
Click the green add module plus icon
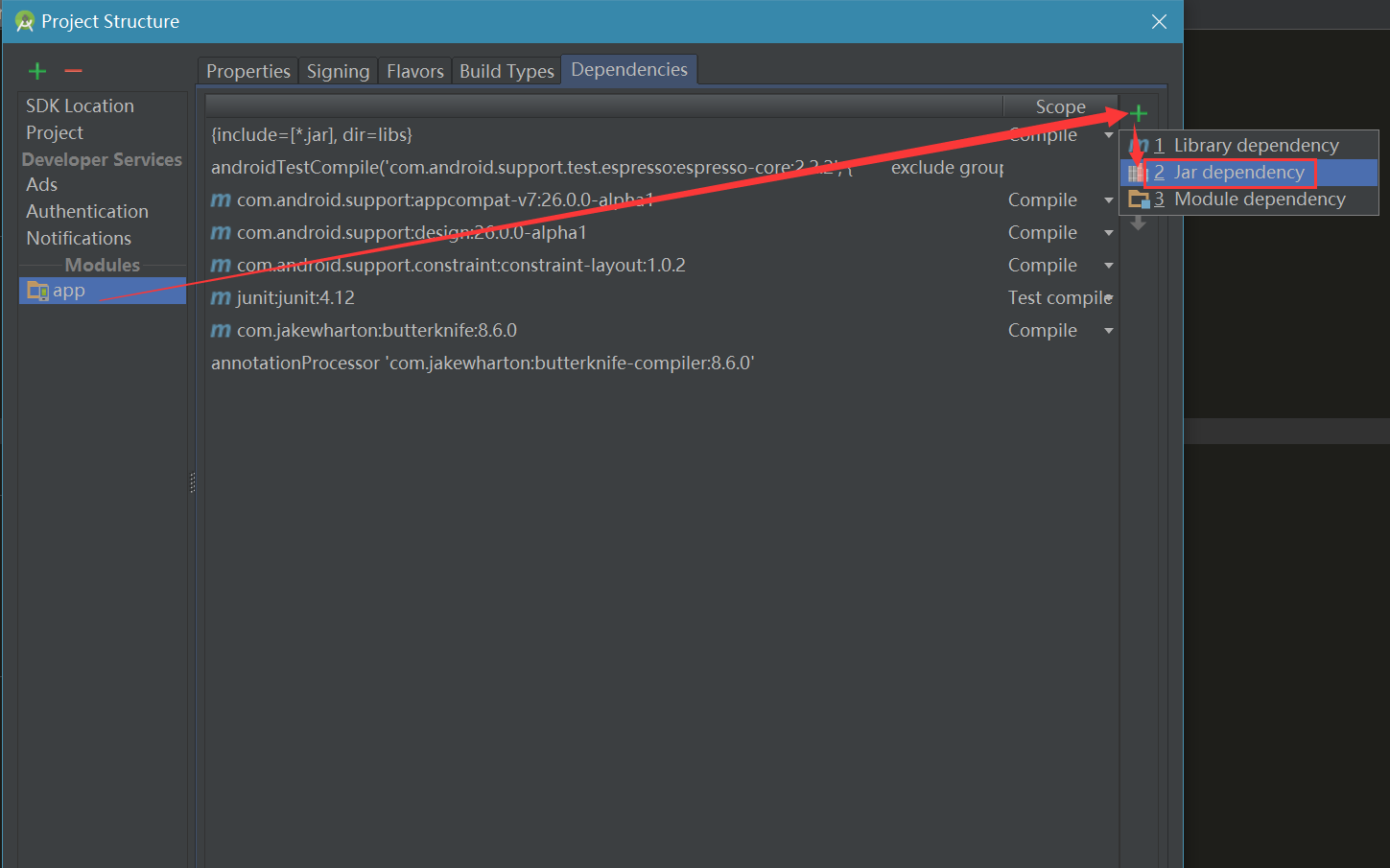tap(37, 71)
